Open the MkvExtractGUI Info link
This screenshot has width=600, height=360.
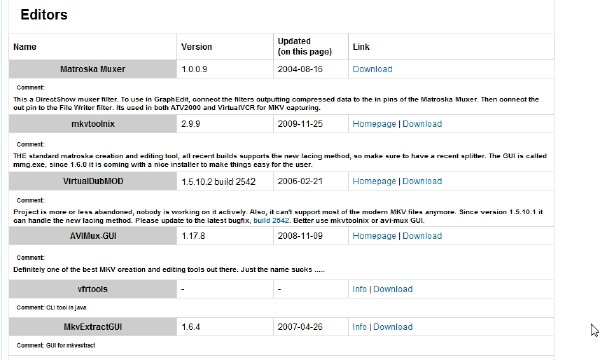tap(359, 327)
